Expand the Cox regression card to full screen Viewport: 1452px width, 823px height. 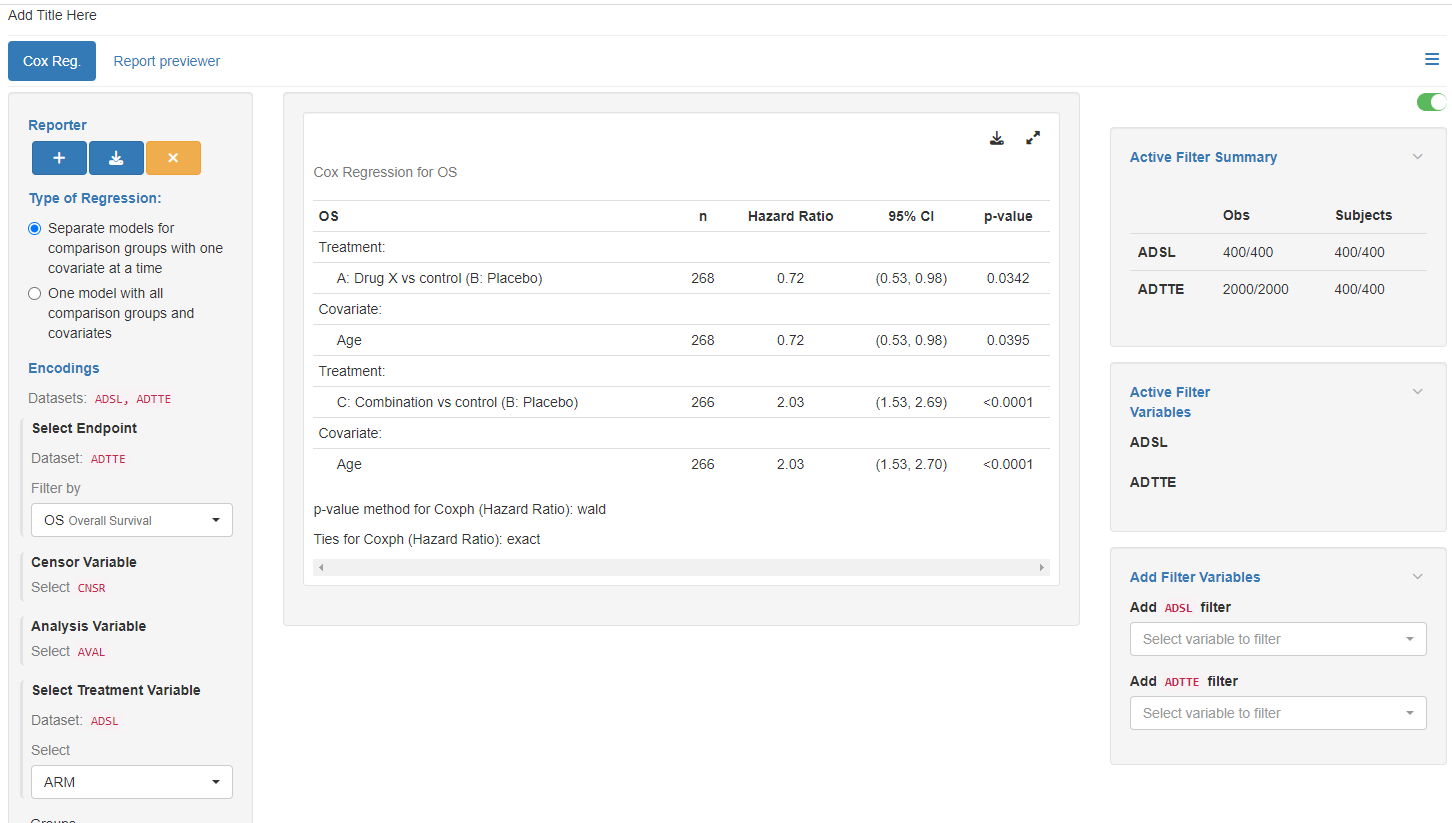pyautogui.click(x=1032, y=138)
